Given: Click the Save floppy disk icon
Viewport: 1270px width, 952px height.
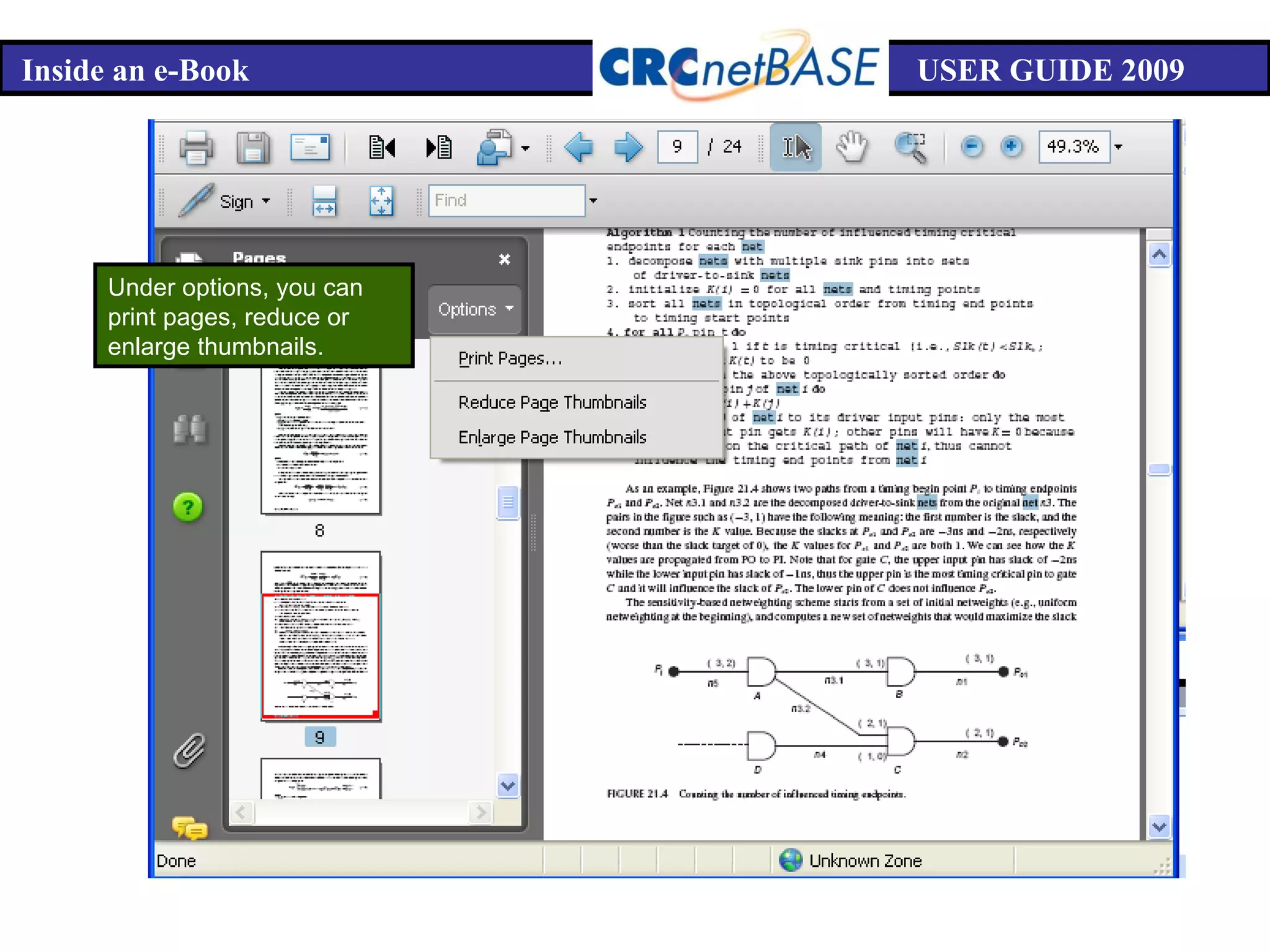Looking at the screenshot, I should [253, 148].
